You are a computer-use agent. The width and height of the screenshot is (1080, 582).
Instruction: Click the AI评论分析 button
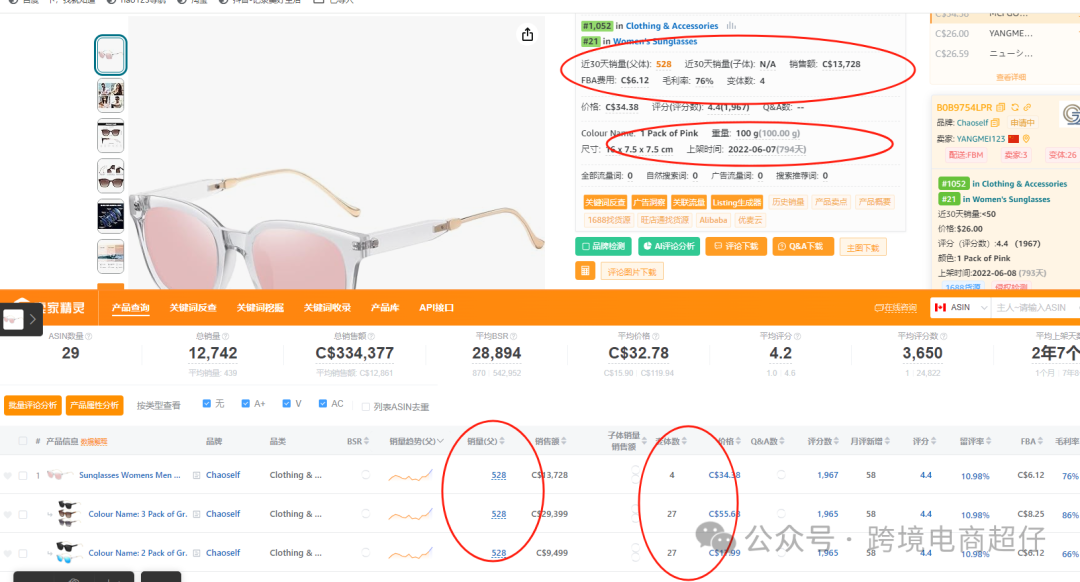tap(669, 246)
